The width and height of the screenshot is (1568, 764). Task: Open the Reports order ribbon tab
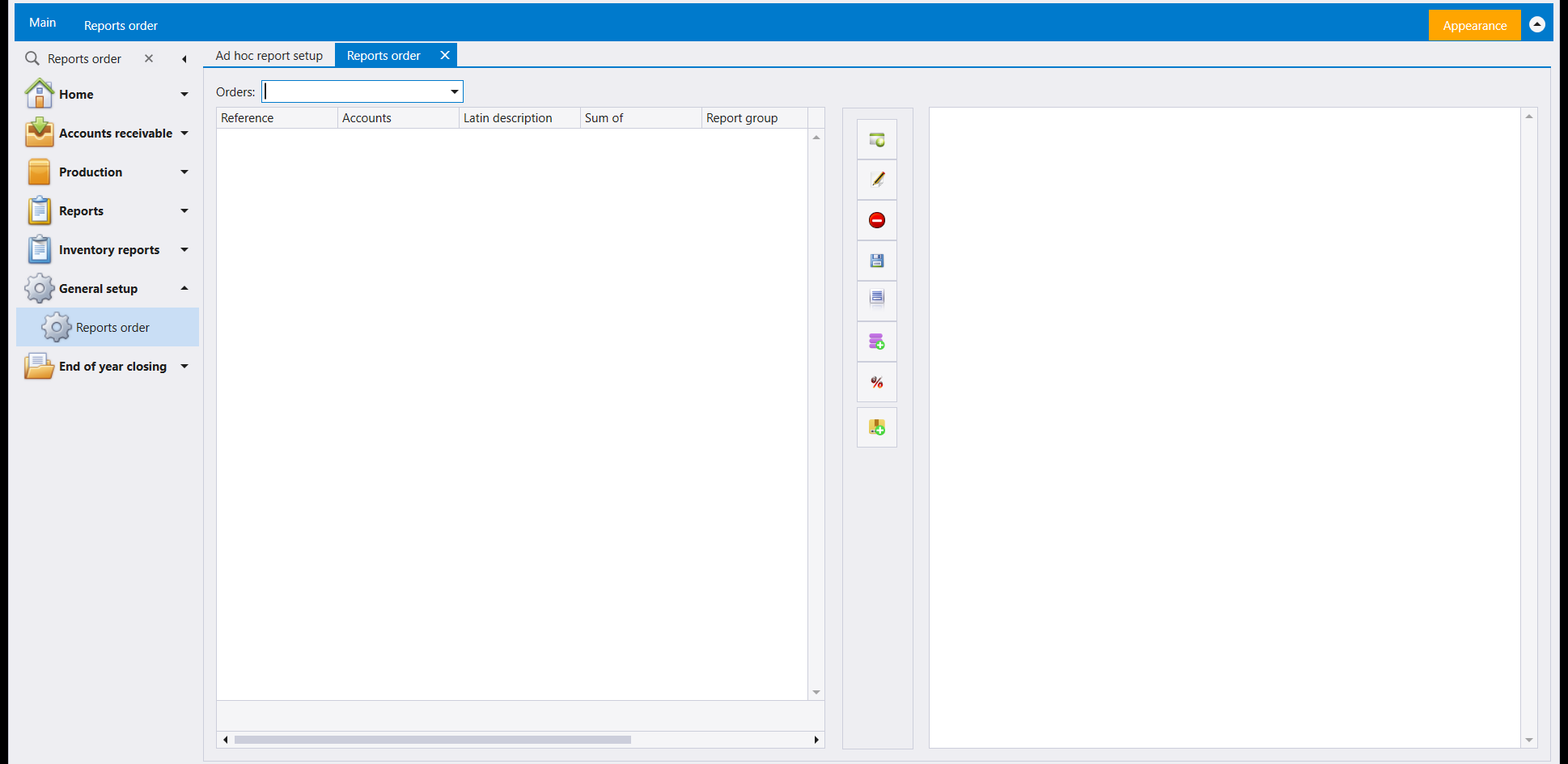click(x=121, y=25)
